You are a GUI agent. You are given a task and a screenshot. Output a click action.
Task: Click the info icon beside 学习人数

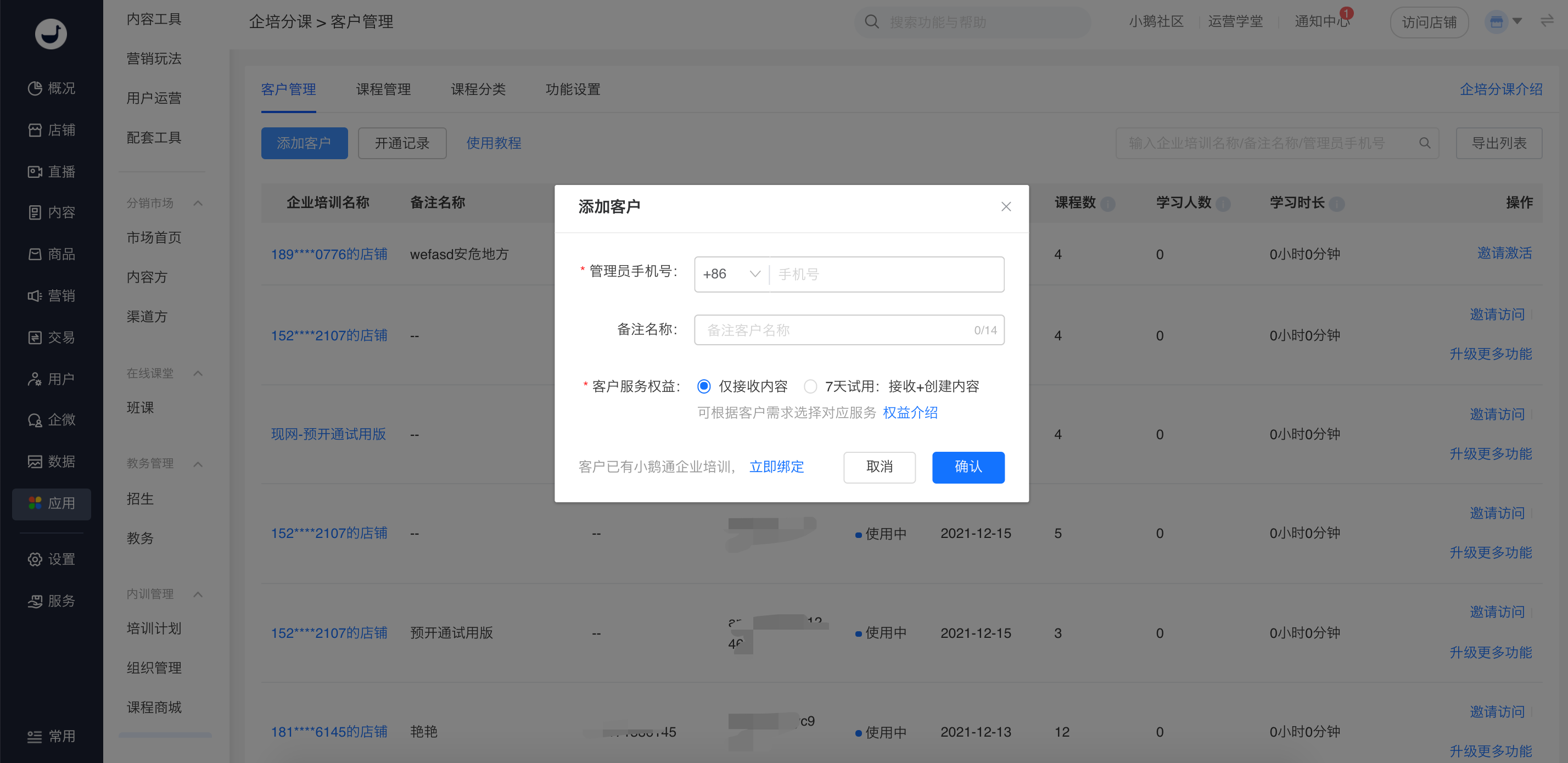click(1223, 204)
